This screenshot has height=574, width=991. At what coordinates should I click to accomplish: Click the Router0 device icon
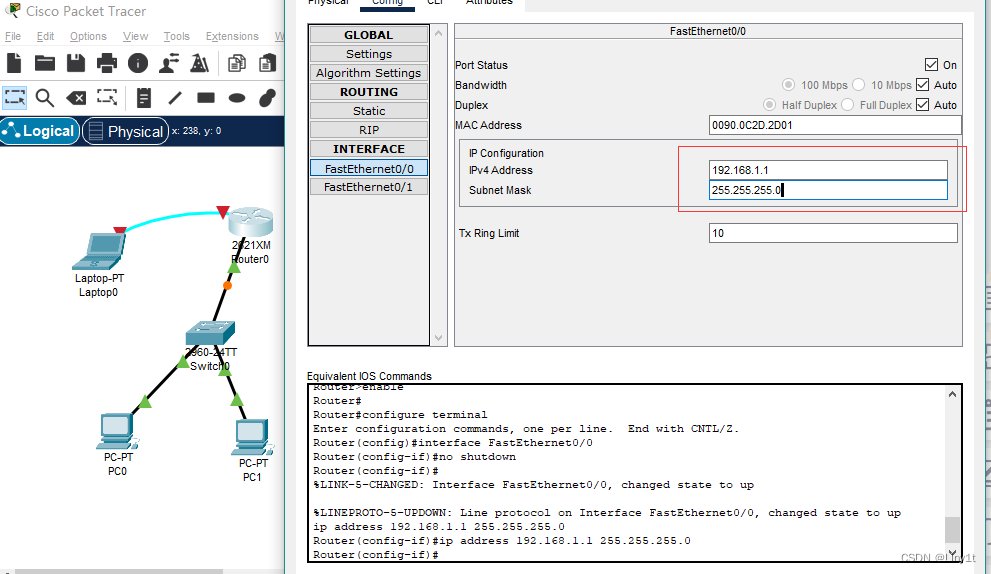[x=250, y=222]
